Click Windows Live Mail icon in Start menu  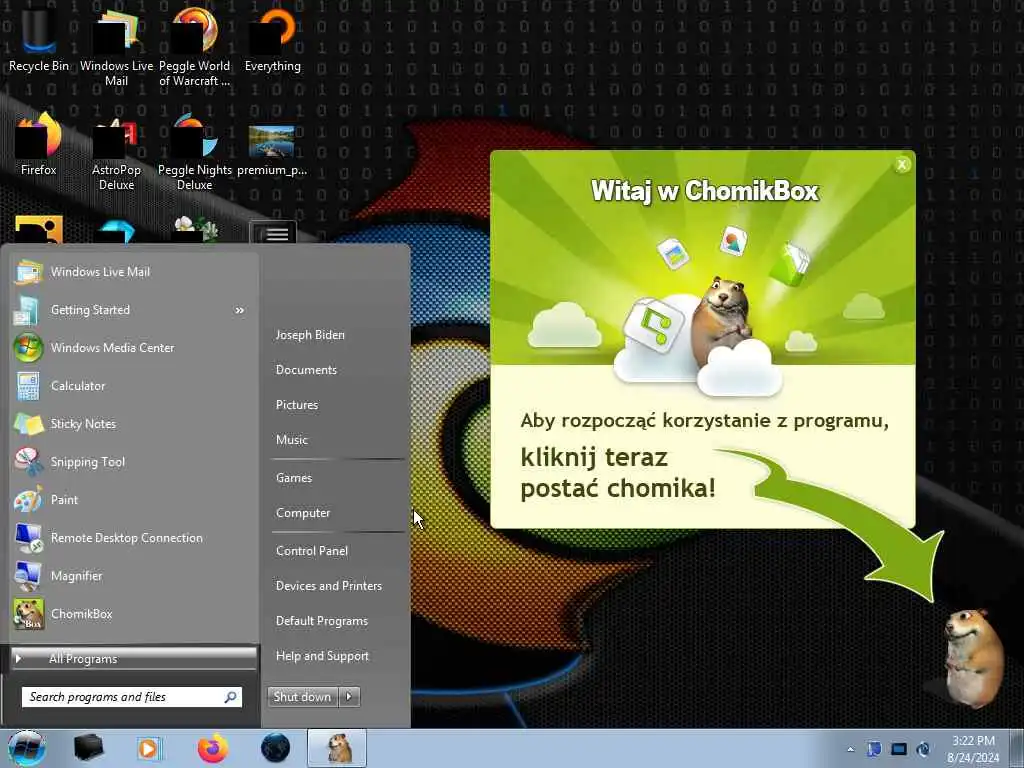[x=28, y=272]
